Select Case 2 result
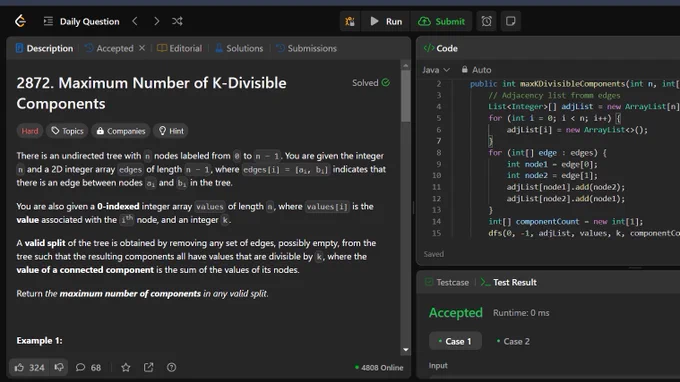Image resolution: width=680 pixels, height=382 pixels. click(513, 341)
